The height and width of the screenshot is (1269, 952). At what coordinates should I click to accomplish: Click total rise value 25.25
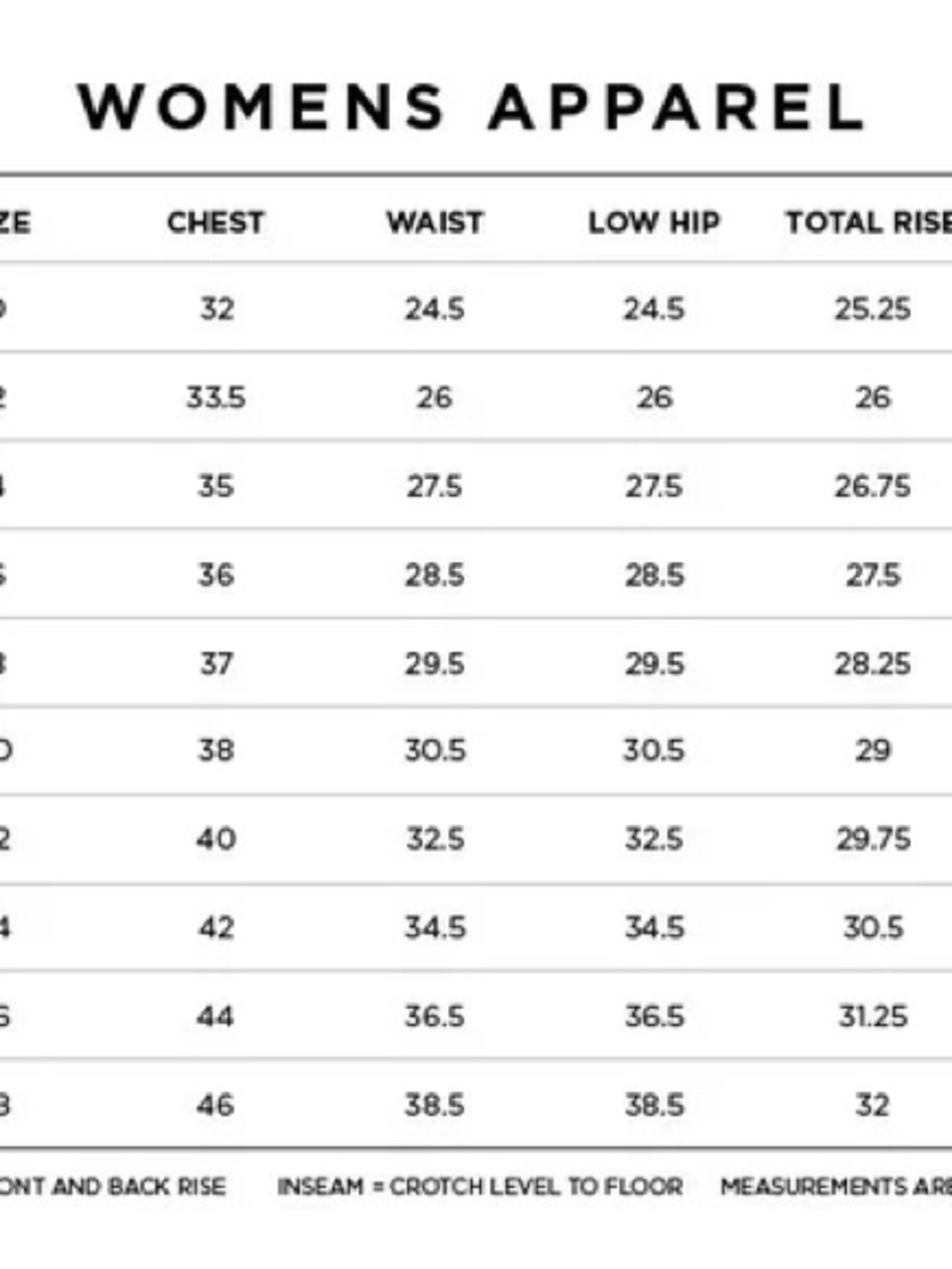point(873,308)
